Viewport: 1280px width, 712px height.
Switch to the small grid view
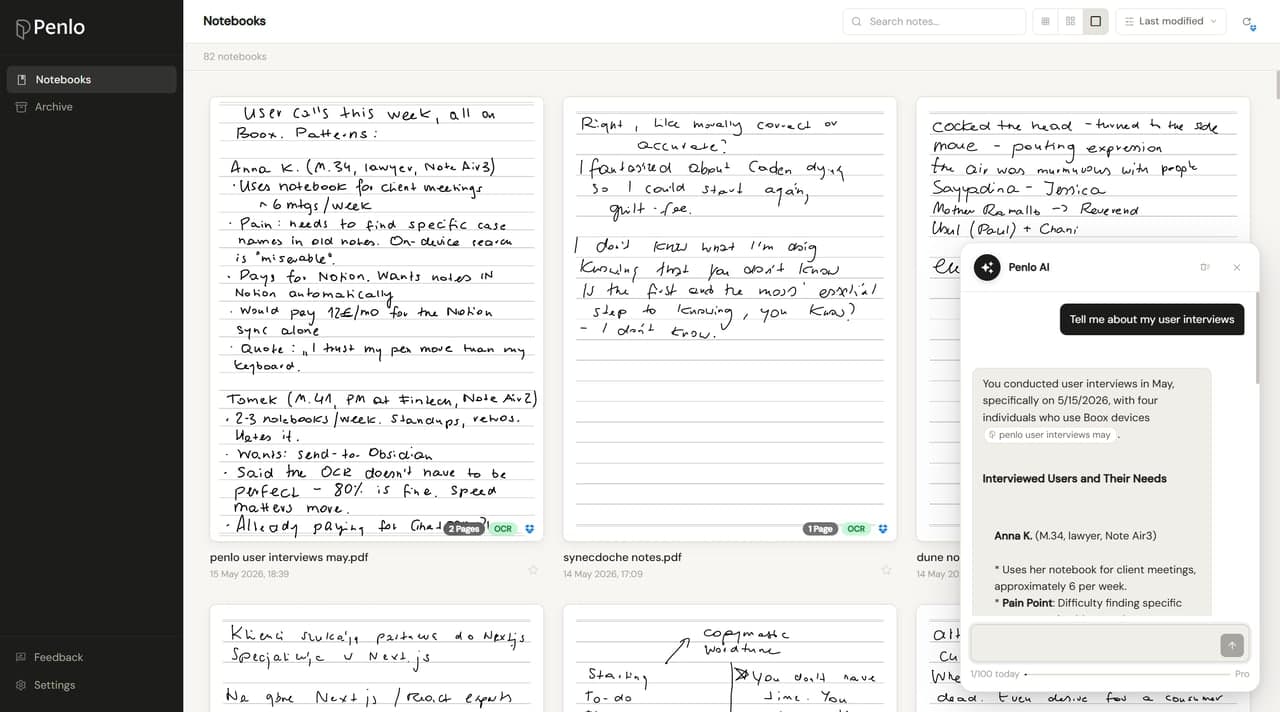click(1046, 21)
